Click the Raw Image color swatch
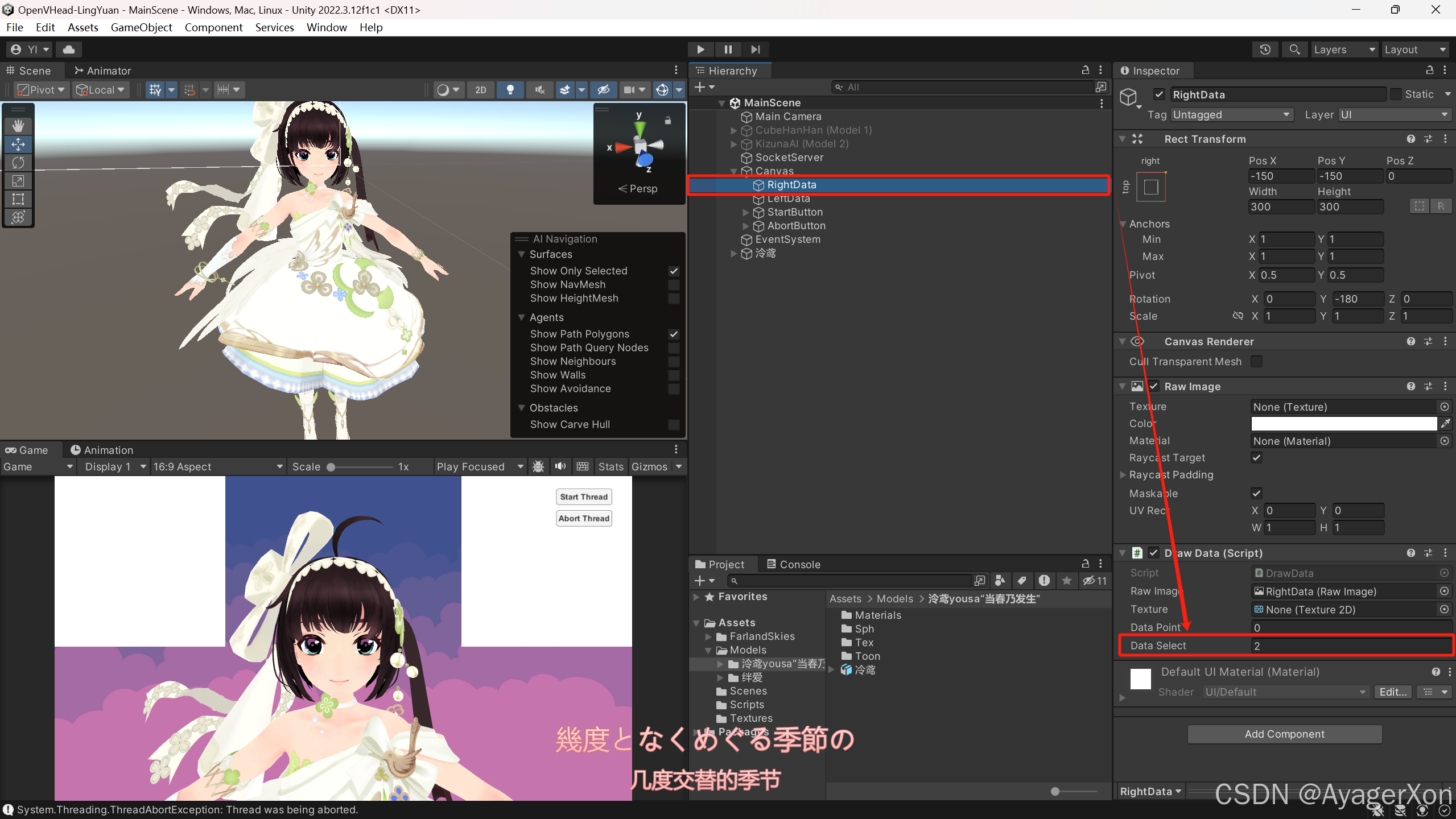1456x819 pixels. click(x=1344, y=424)
